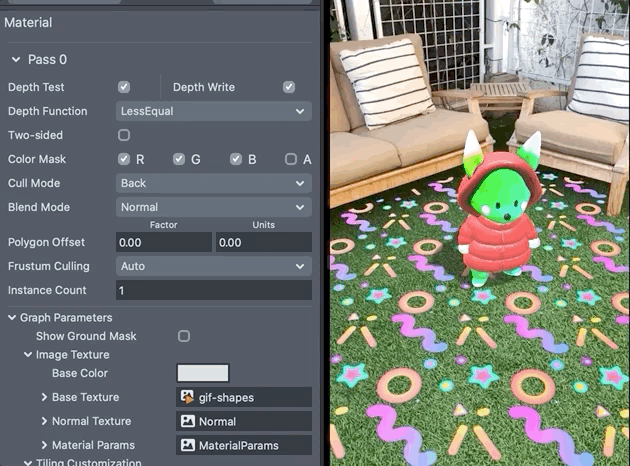This screenshot has height=466, width=630.
Task: Turn on Show Ground Mask
Action: click(183, 336)
